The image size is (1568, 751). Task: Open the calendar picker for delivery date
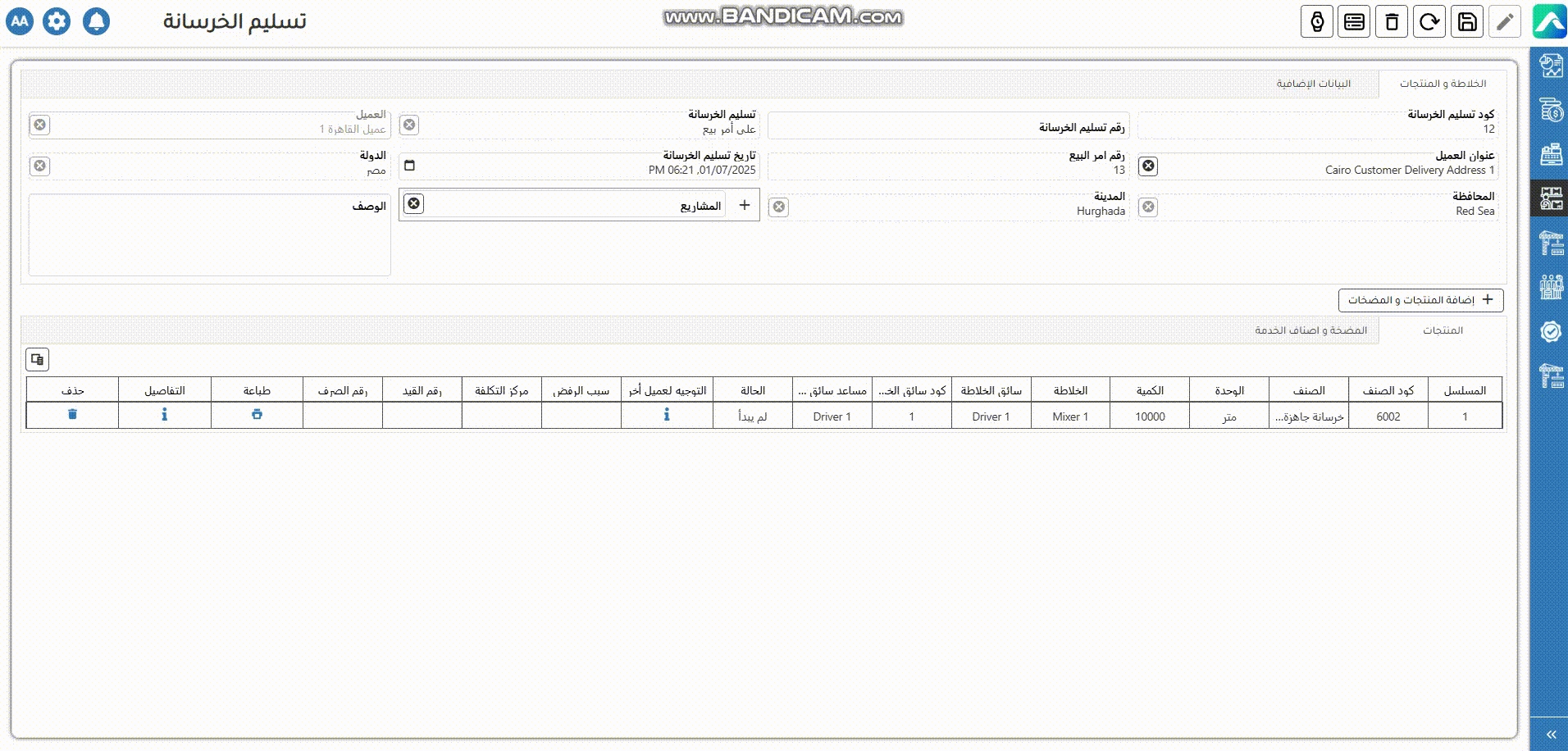(x=410, y=166)
